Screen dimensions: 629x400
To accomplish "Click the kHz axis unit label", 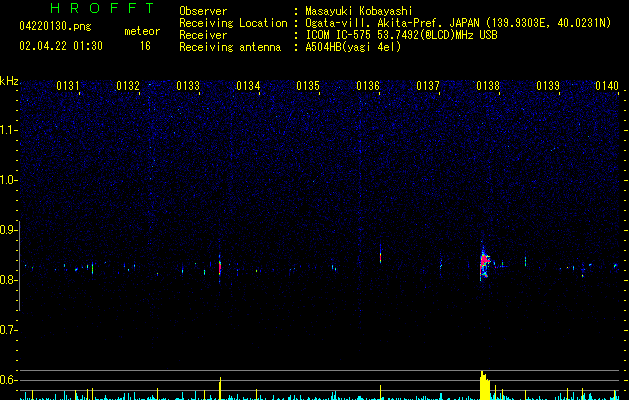I will click(x=9, y=81).
